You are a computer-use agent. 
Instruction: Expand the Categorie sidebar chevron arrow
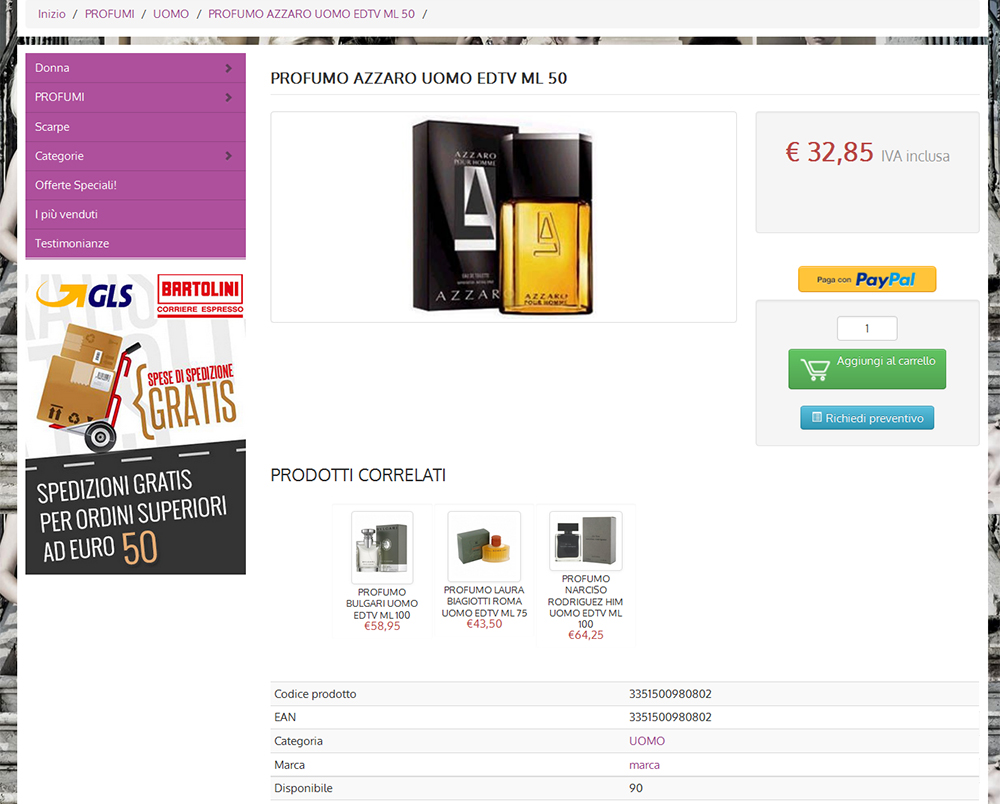coord(228,156)
